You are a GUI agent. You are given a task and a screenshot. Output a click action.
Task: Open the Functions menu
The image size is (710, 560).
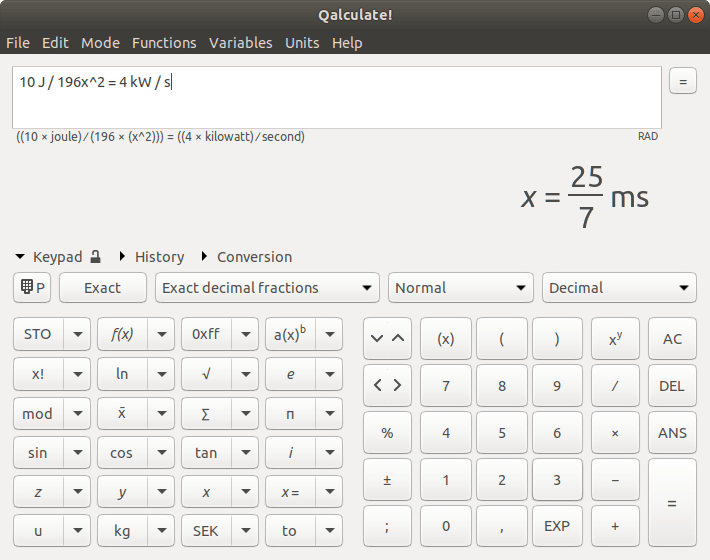(x=164, y=43)
